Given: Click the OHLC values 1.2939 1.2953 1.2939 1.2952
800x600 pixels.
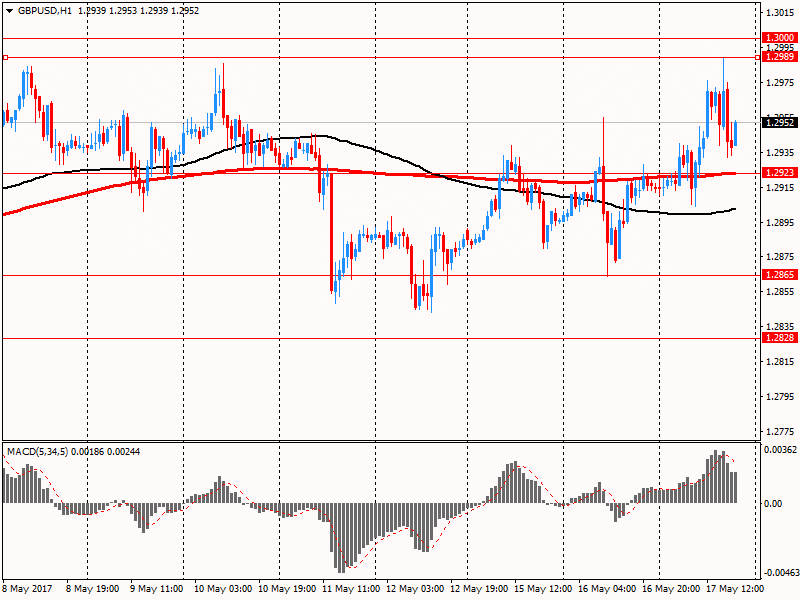Looking at the screenshot, I should tap(138, 11).
